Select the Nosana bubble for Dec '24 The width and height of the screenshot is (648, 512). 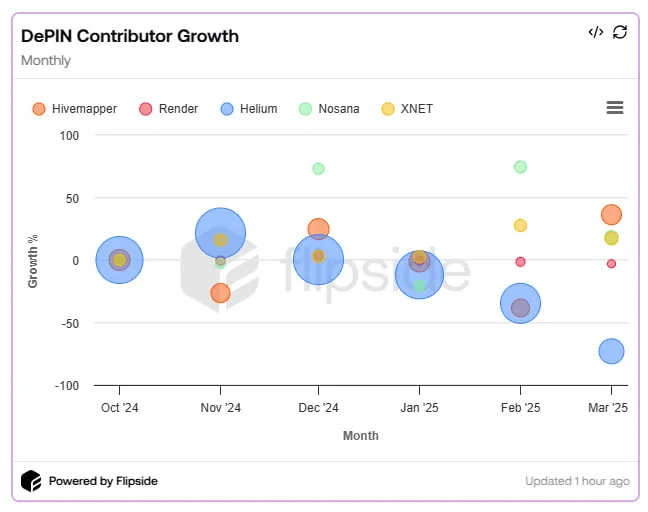tap(318, 169)
